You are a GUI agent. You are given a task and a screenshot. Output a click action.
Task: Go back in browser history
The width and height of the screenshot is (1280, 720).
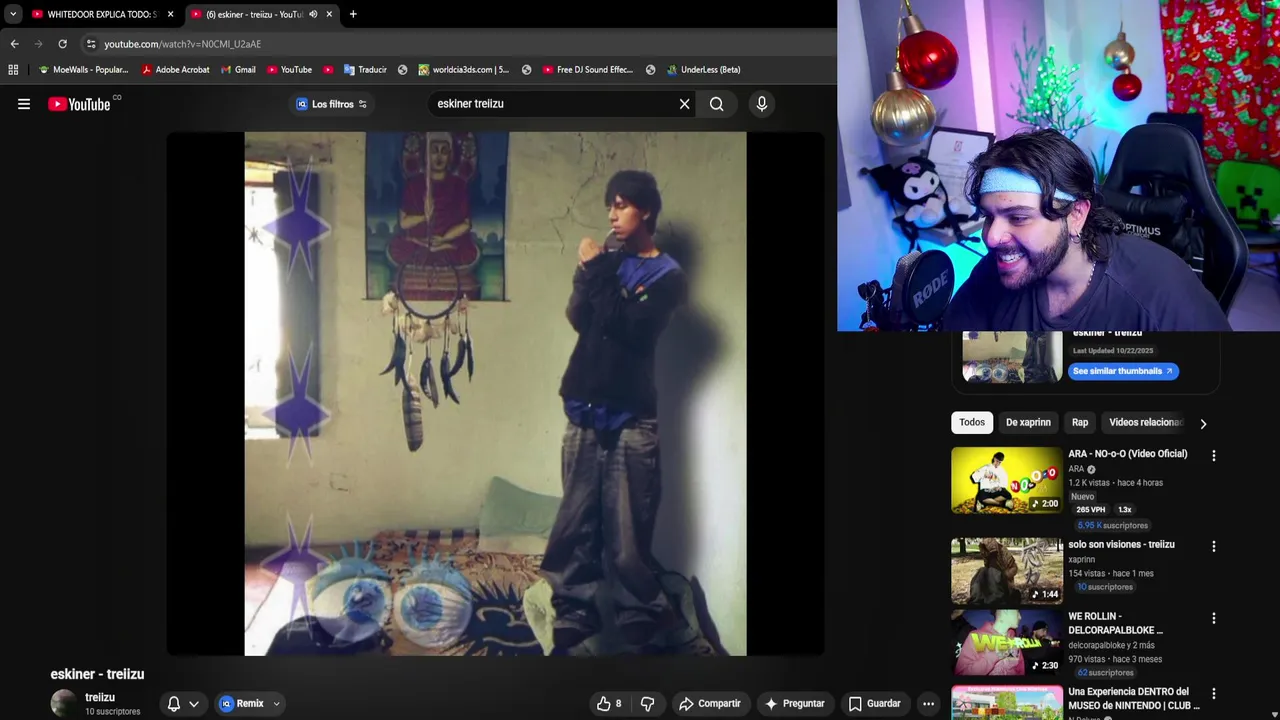14,44
